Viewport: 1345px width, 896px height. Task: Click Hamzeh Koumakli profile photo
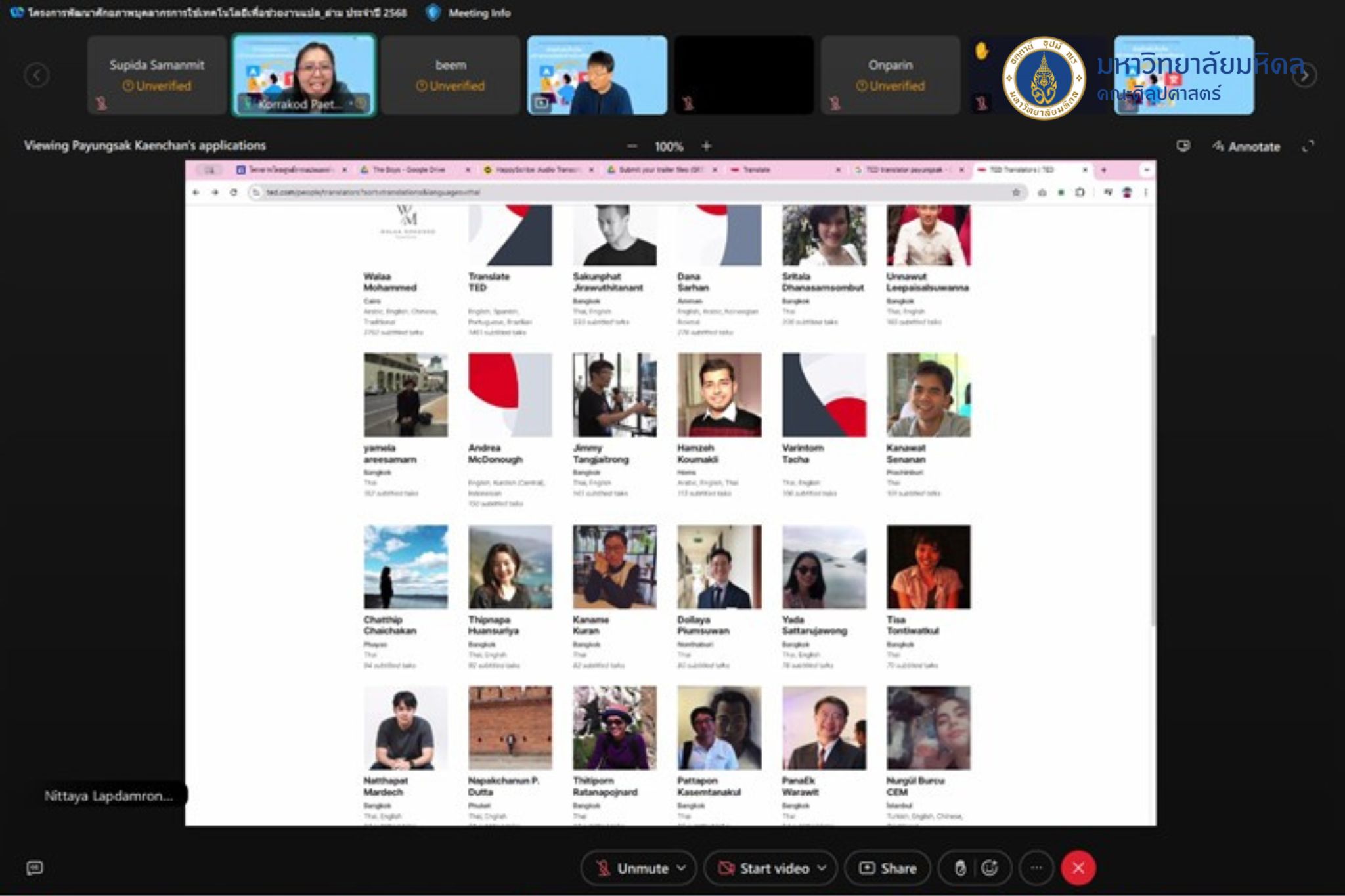coord(720,395)
